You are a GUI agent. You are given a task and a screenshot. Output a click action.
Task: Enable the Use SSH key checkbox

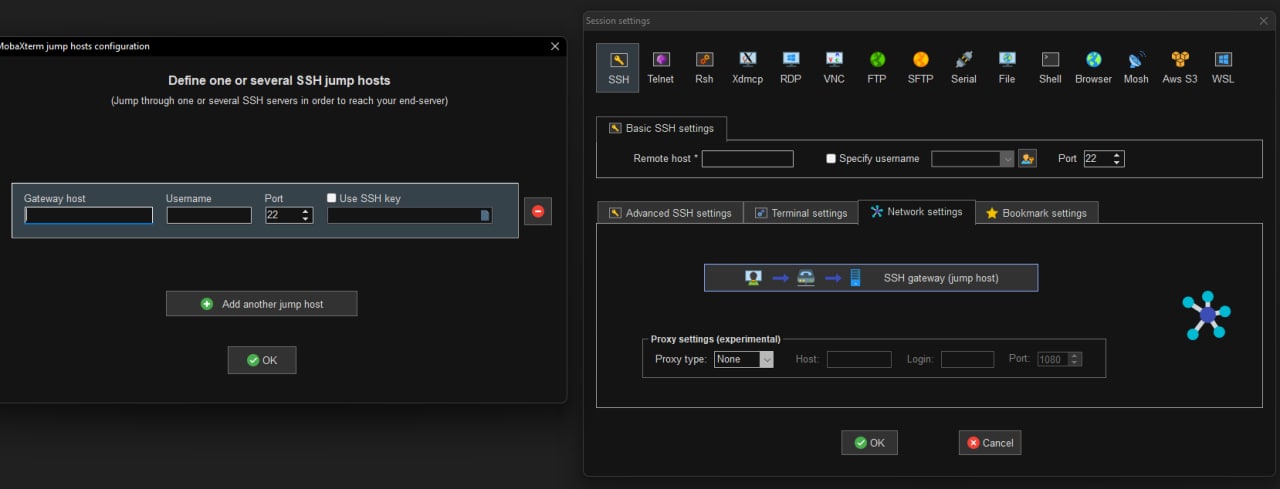pyautogui.click(x=332, y=198)
